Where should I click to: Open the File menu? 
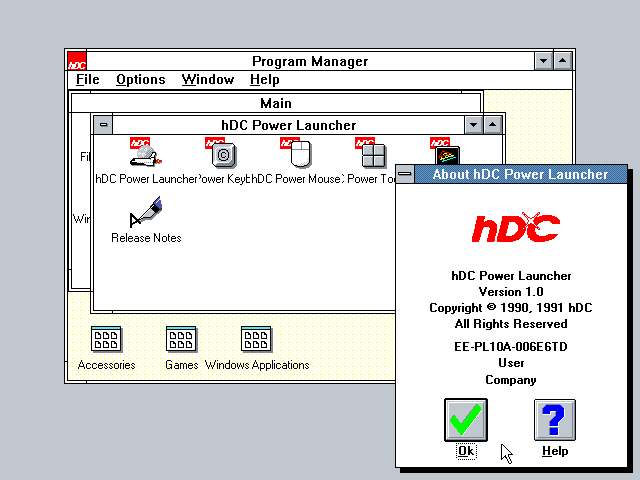point(88,80)
